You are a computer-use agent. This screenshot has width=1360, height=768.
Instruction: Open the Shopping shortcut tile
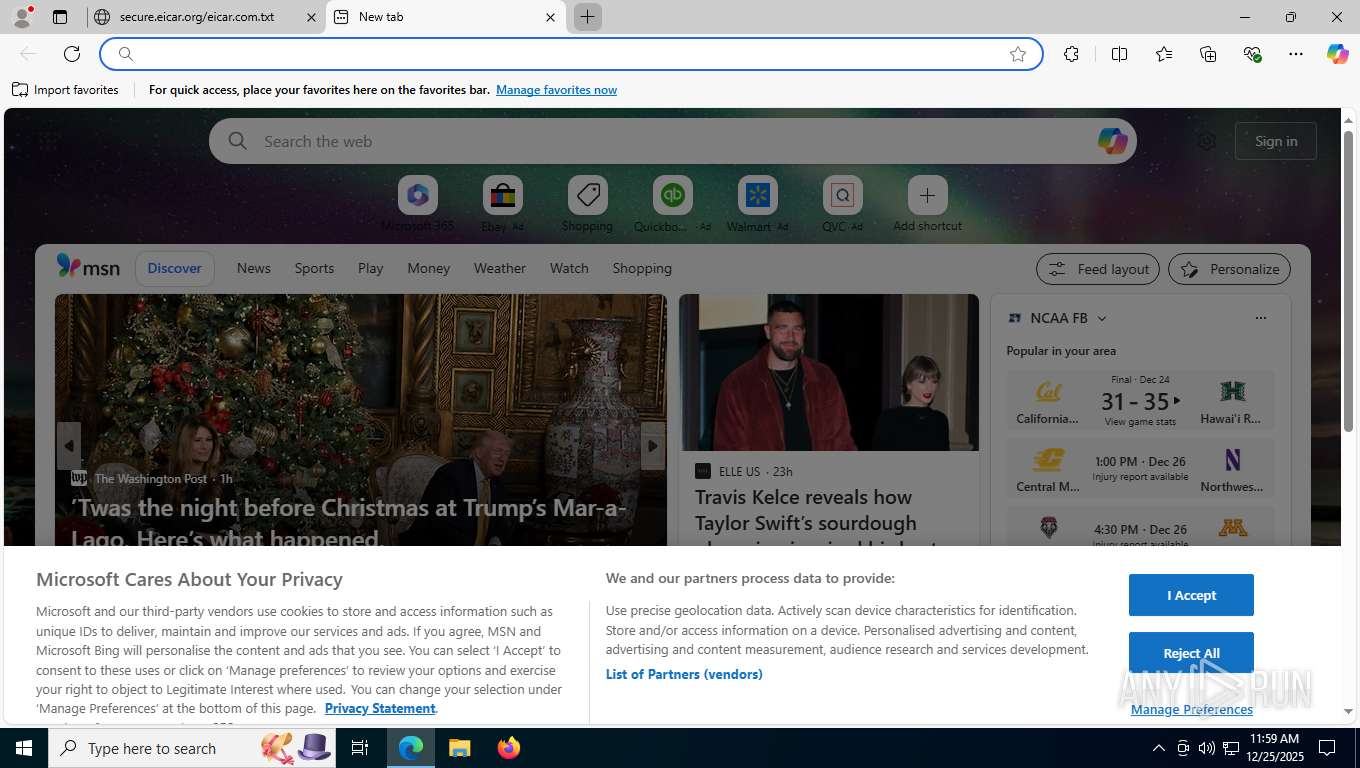click(587, 204)
